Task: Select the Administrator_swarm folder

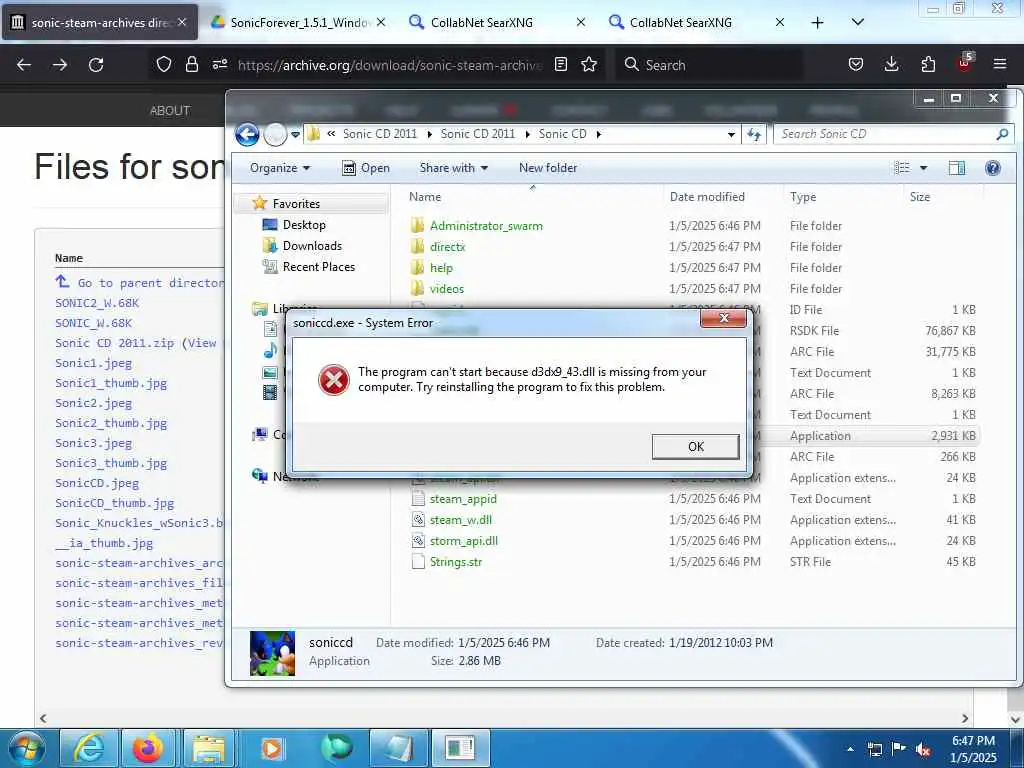Action: tap(486, 226)
